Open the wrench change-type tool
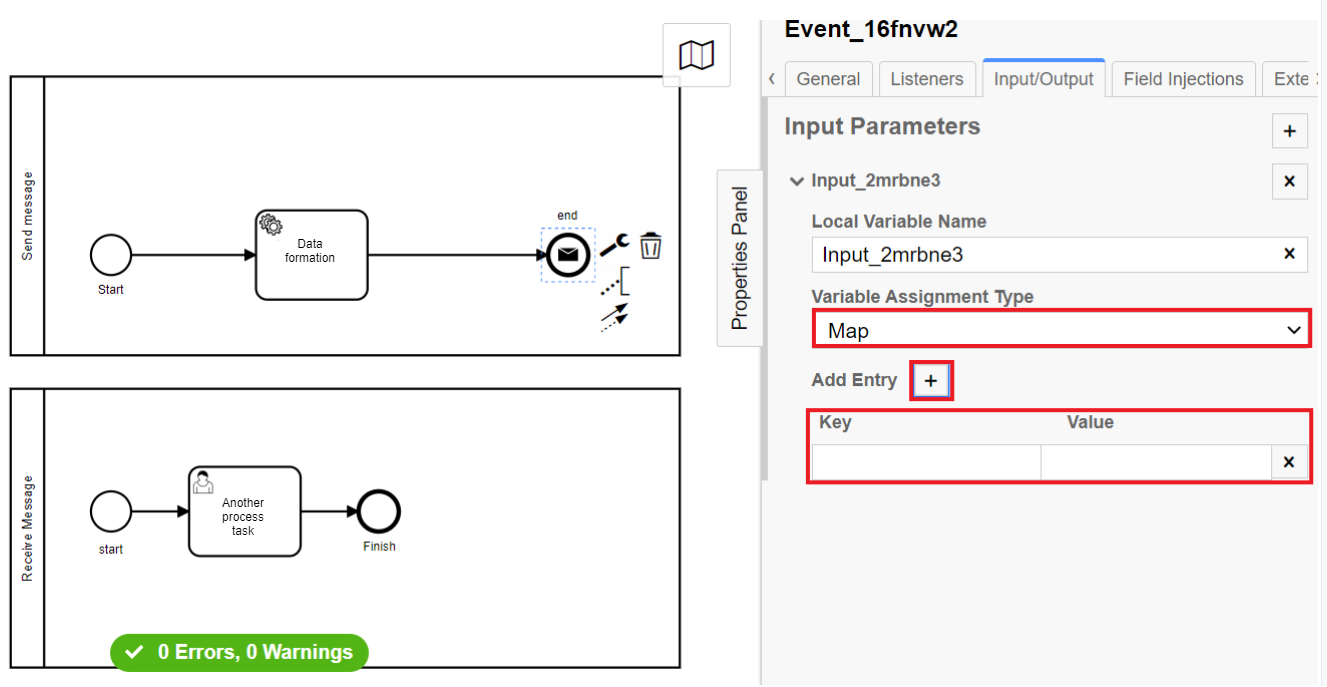The height and width of the screenshot is (687, 1327). point(614,244)
